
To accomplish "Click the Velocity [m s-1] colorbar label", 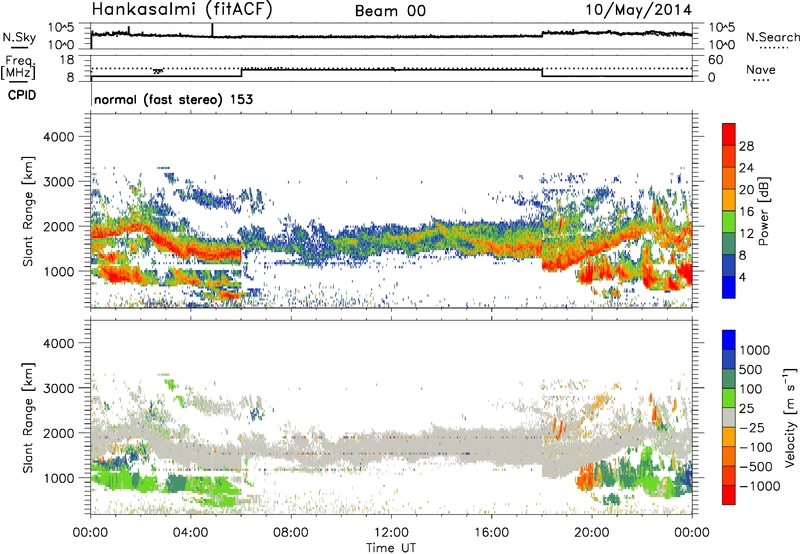I will [790, 418].
